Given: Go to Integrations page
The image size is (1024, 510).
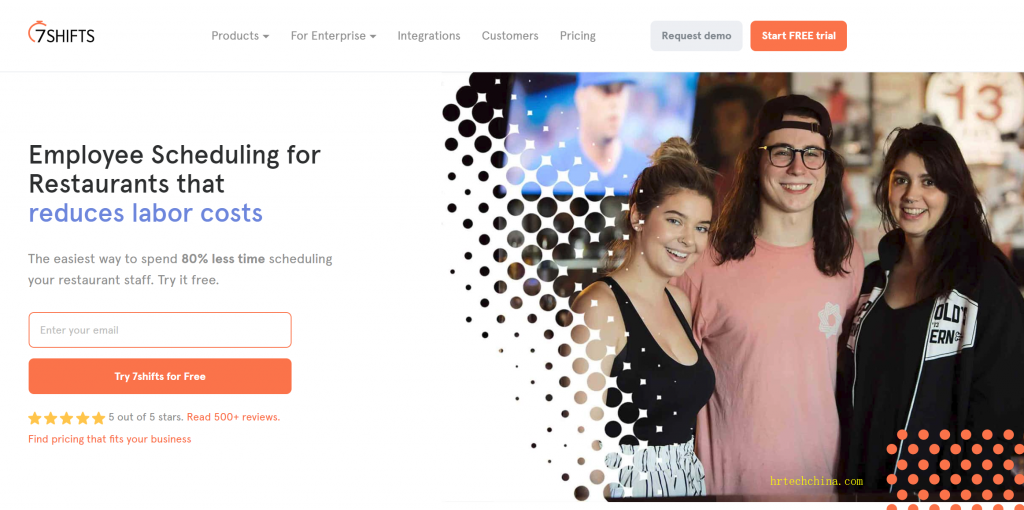Looking at the screenshot, I should 428,36.
